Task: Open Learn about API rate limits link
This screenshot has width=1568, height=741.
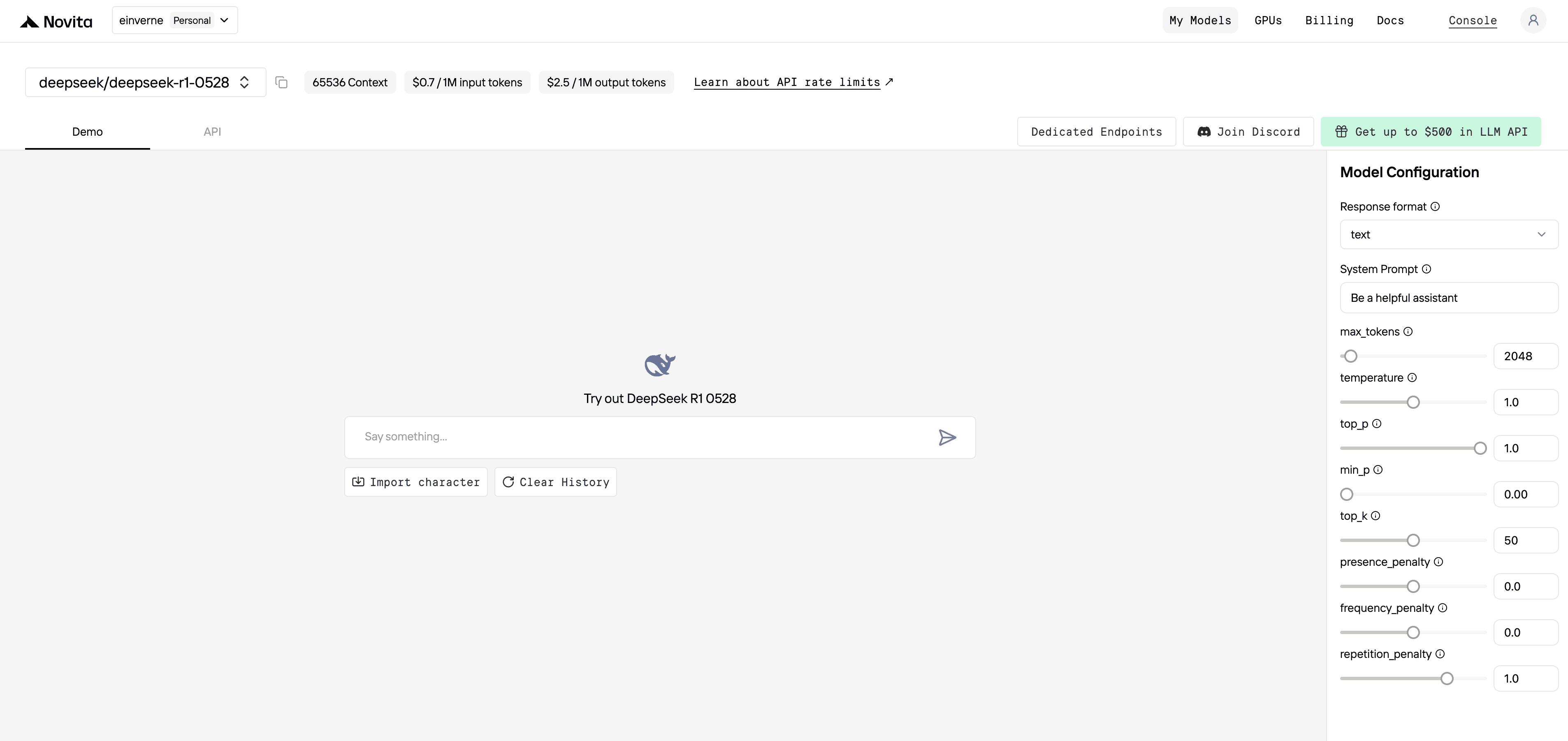Action: [793, 82]
